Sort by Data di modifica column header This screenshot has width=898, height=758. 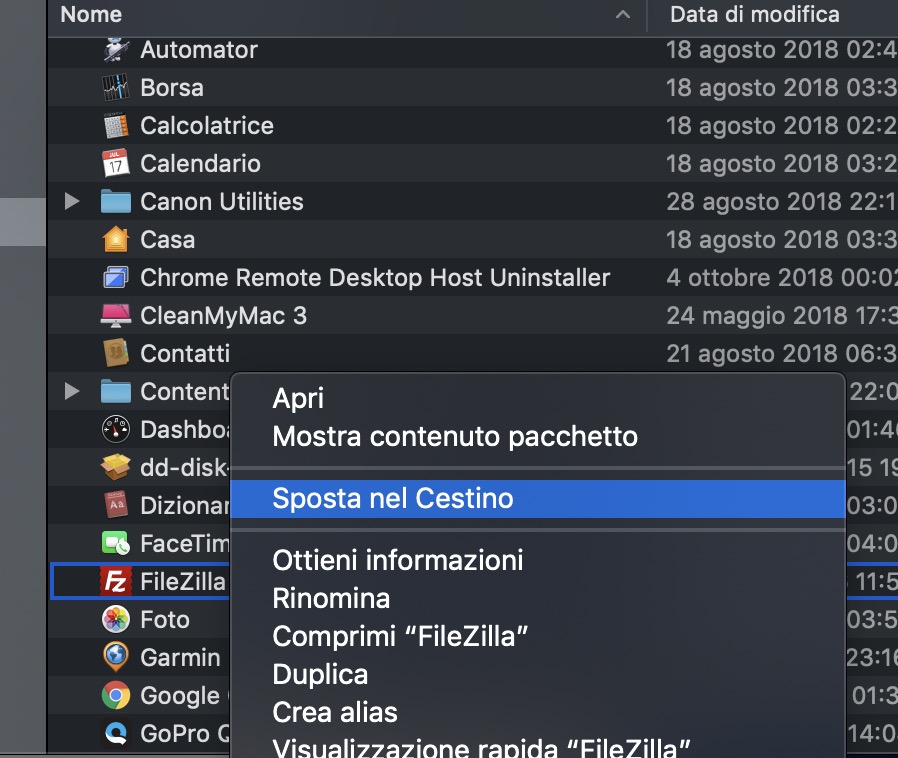pos(755,15)
